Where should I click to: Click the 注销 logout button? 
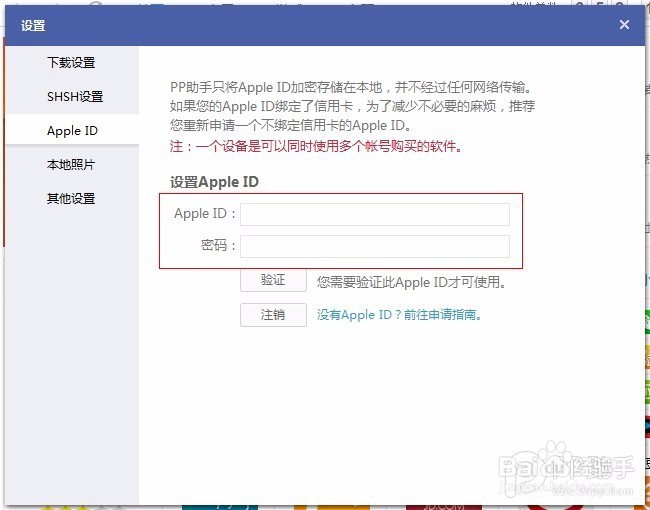(x=273, y=315)
